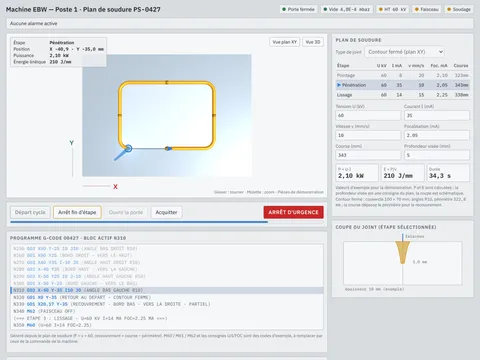The image size is (480, 360).
Task: Click the weld front marker on bottom edge
Action: pyautogui.click(x=168, y=148)
